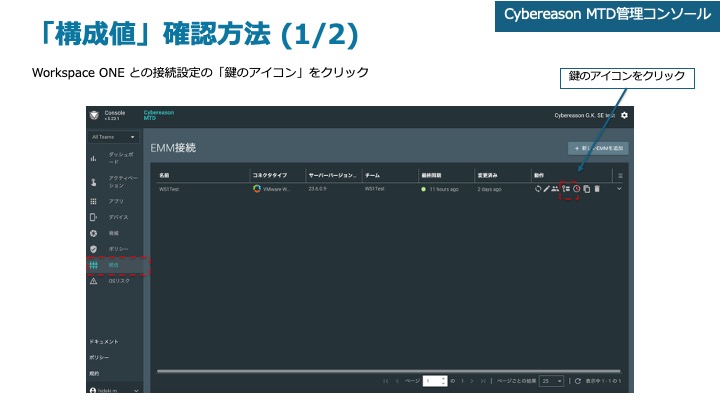Click the horizontal scrollbar under the table

coord(388,371)
